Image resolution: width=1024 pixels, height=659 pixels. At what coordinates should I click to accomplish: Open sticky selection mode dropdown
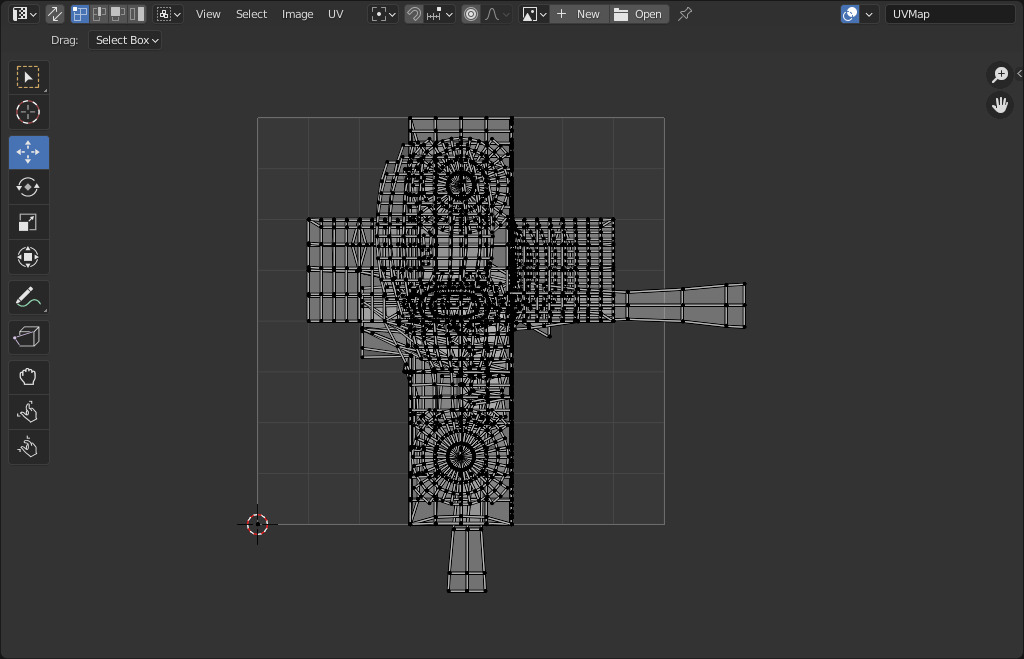tap(168, 14)
